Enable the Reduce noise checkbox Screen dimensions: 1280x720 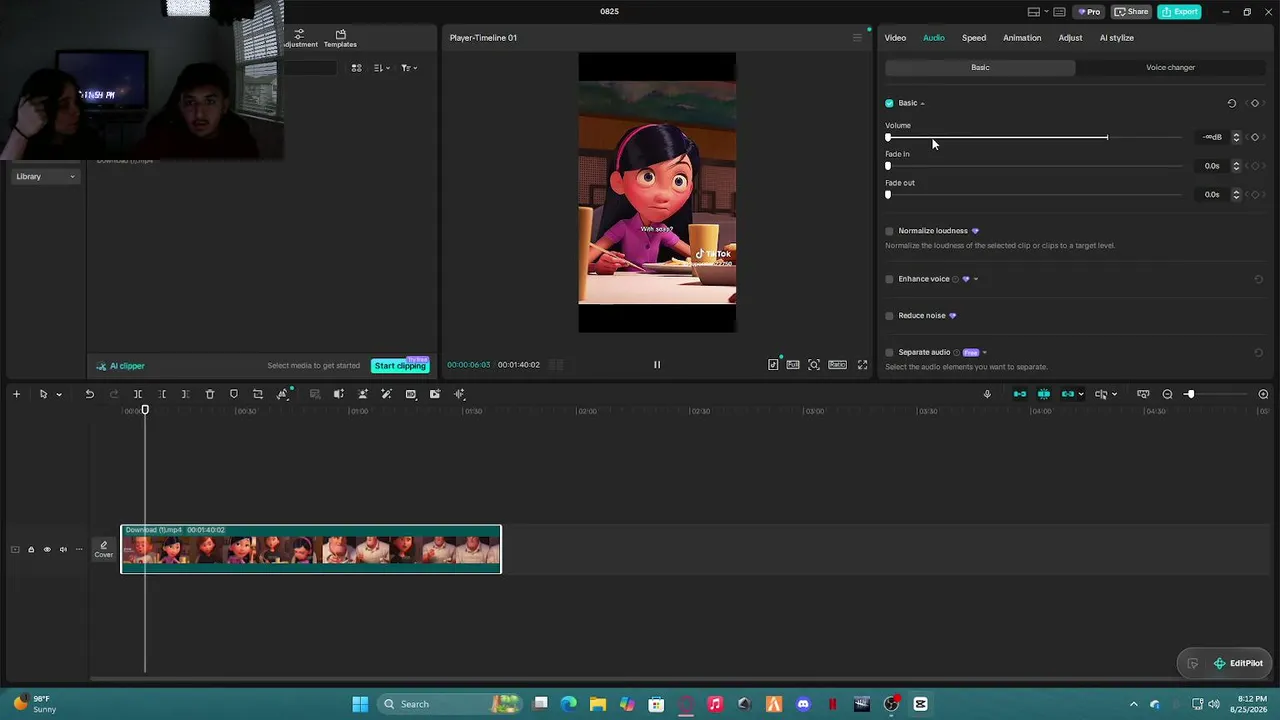pos(889,316)
